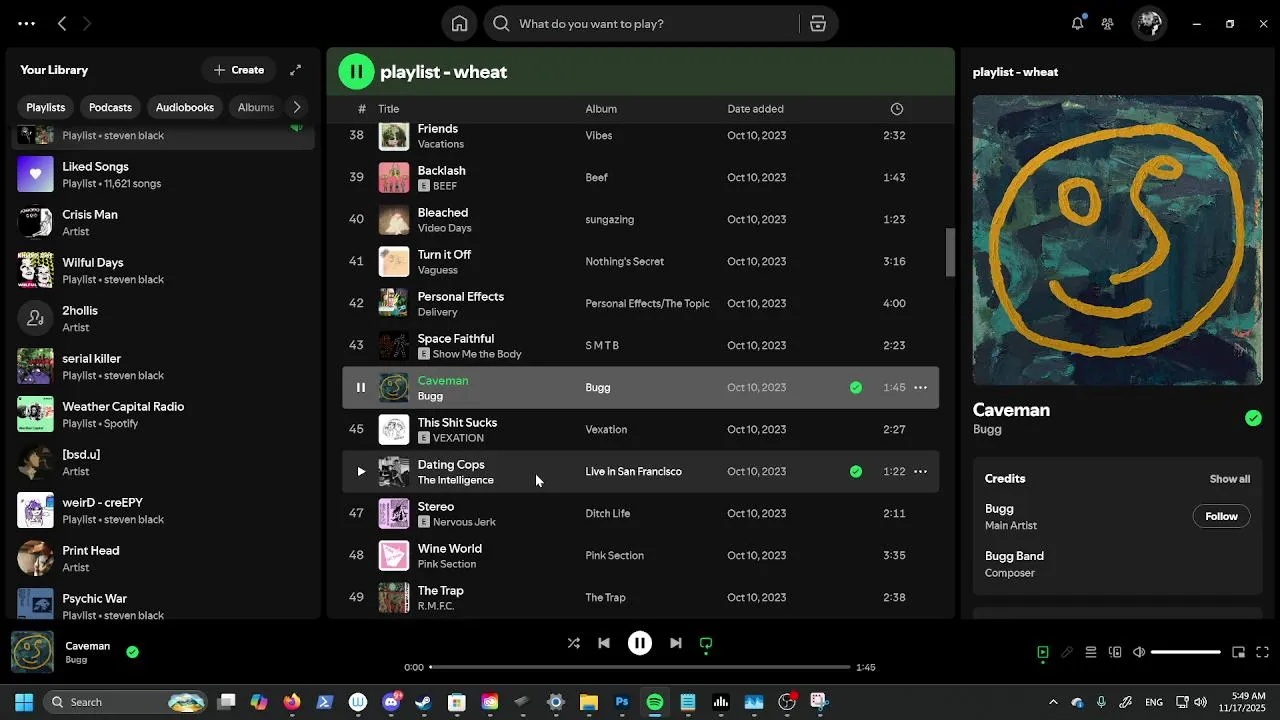The width and height of the screenshot is (1280, 720).
Task: Open the Live in San Francisco album link
Action: (633, 472)
